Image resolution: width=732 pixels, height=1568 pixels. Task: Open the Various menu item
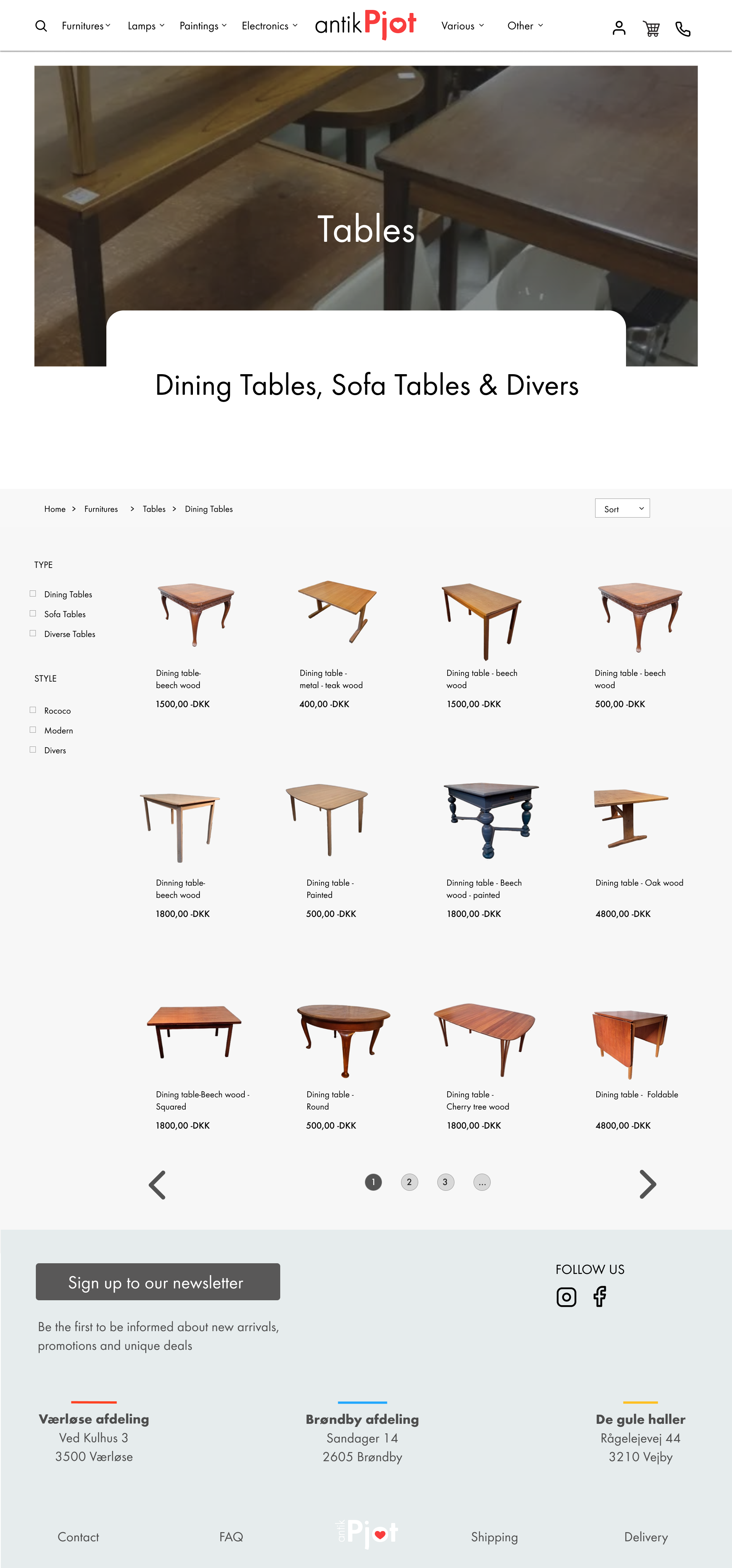[x=462, y=26]
